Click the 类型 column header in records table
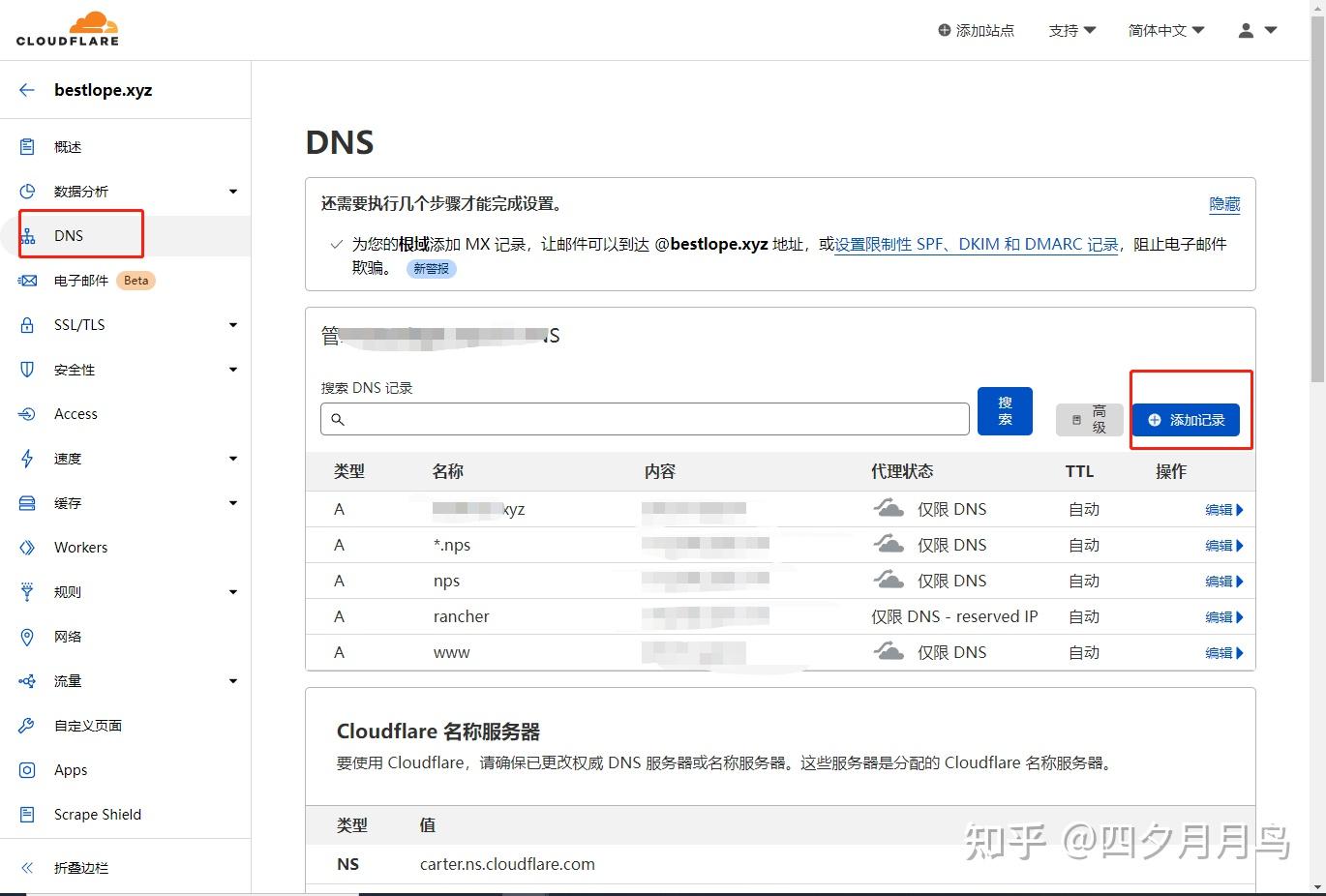The height and width of the screenshot is (896, 1326). pyautogui.click(x=349, y=471)
